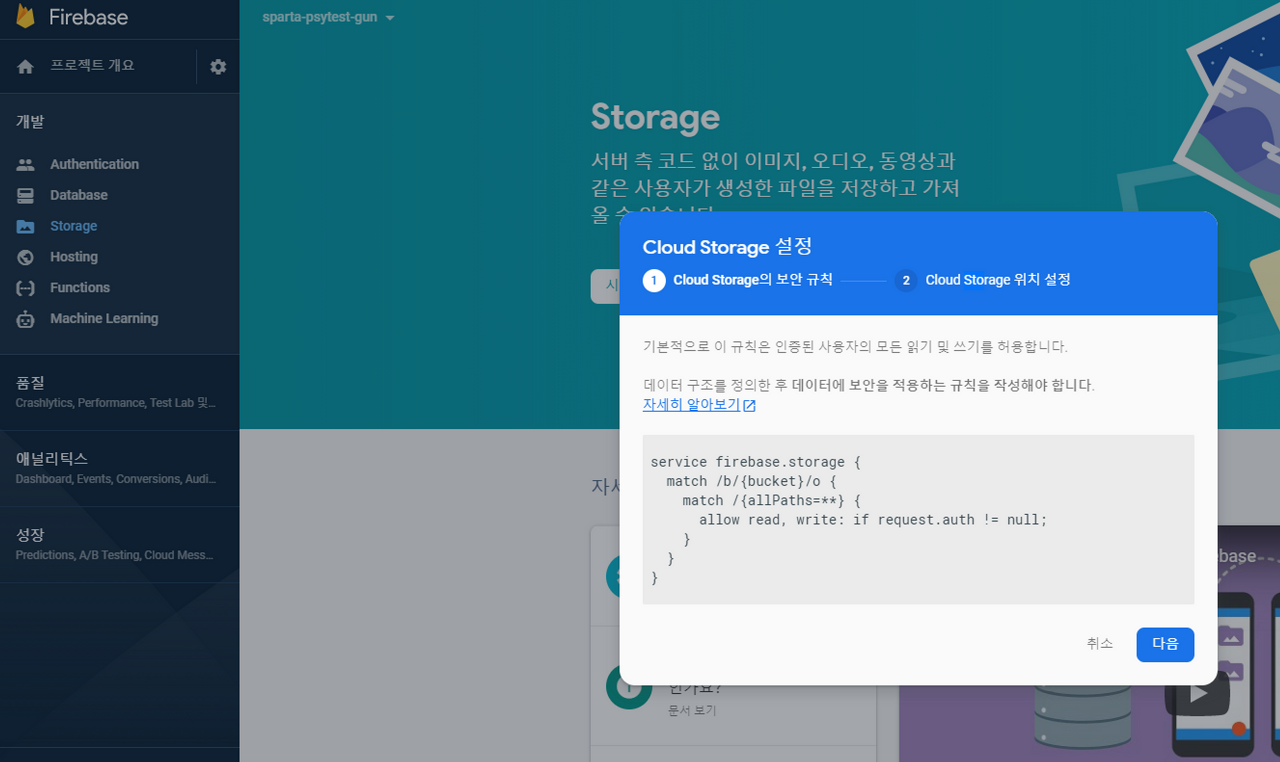Click step 2 circle for location settings
Viewport: 1280px width, 762px height.
coord(906,280)
